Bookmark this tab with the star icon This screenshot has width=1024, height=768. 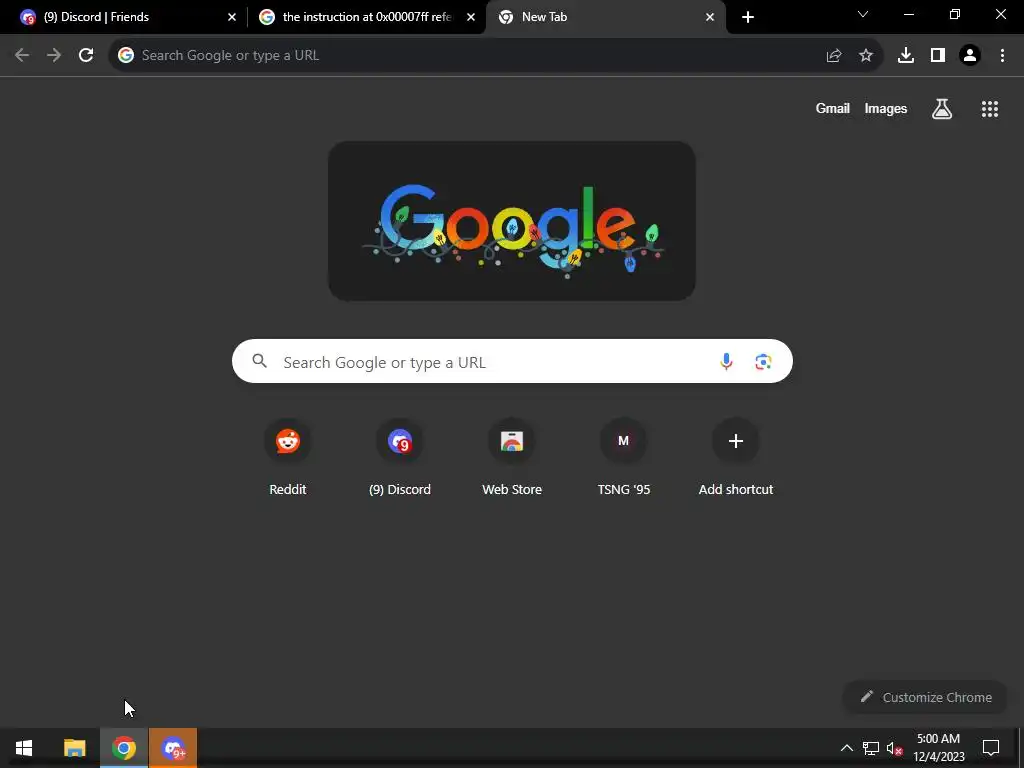coord(866,56)
